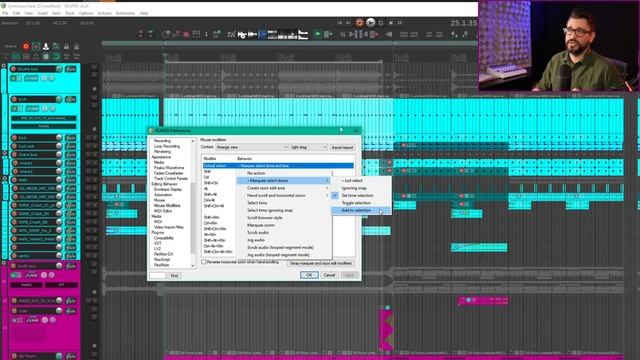This screenshot has height=360, width=640.
Task: Open the File menu in the menu bar
Action: tap(5, 13)
